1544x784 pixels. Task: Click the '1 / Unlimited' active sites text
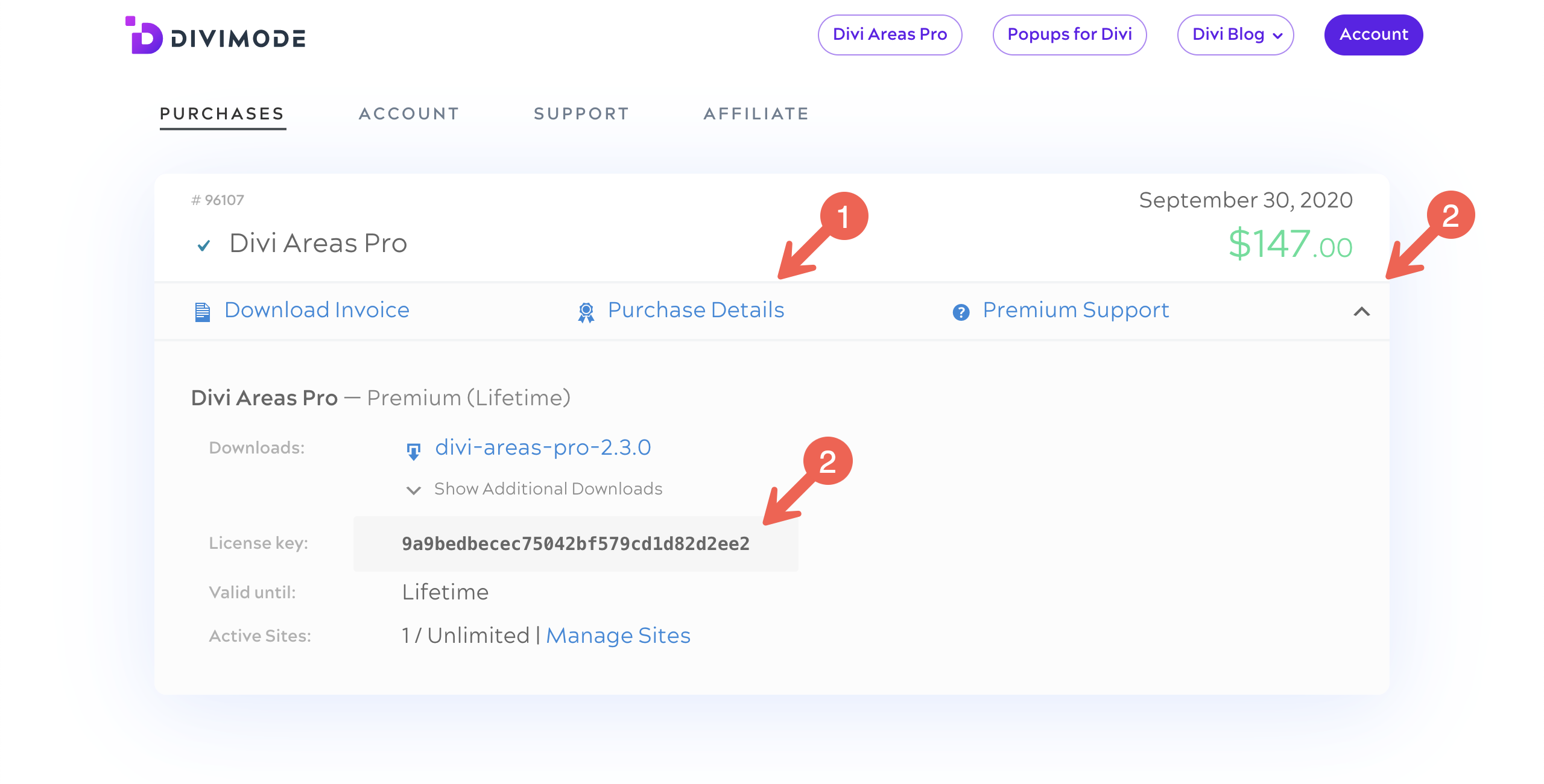tap(466, 636)
